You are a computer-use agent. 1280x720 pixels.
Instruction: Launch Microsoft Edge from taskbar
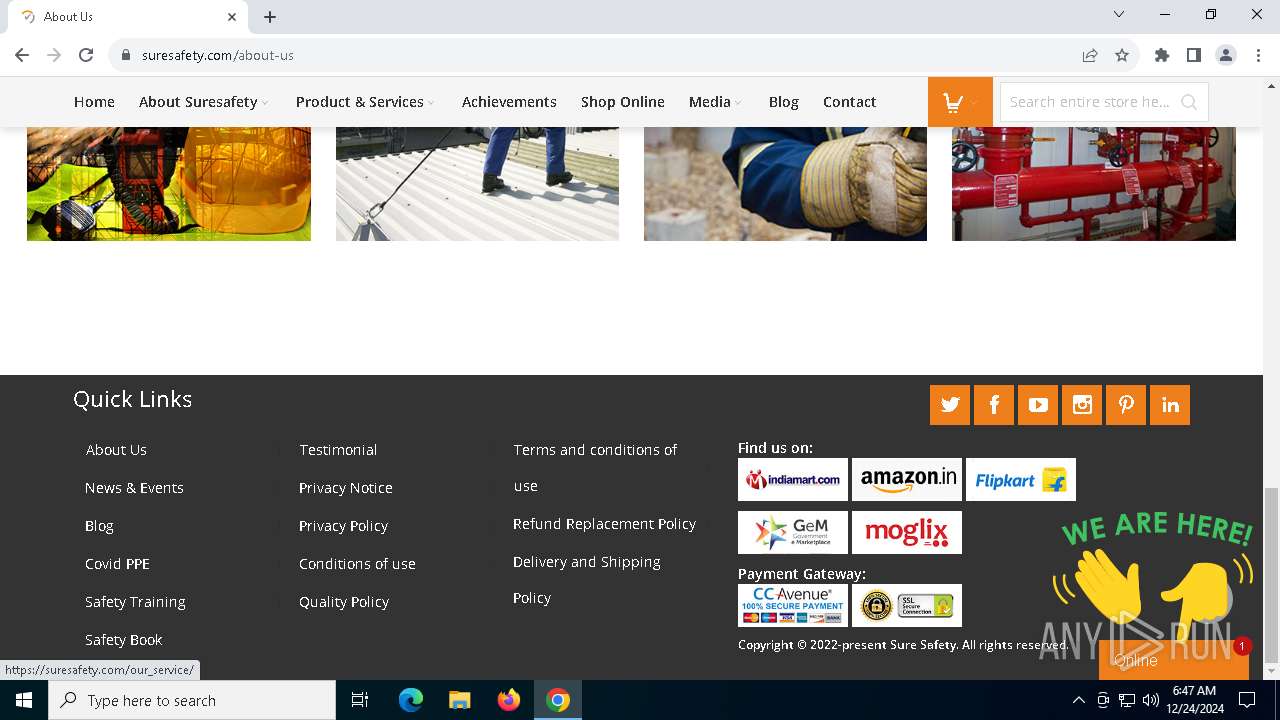pyautogui.click(x=411, y=700)
